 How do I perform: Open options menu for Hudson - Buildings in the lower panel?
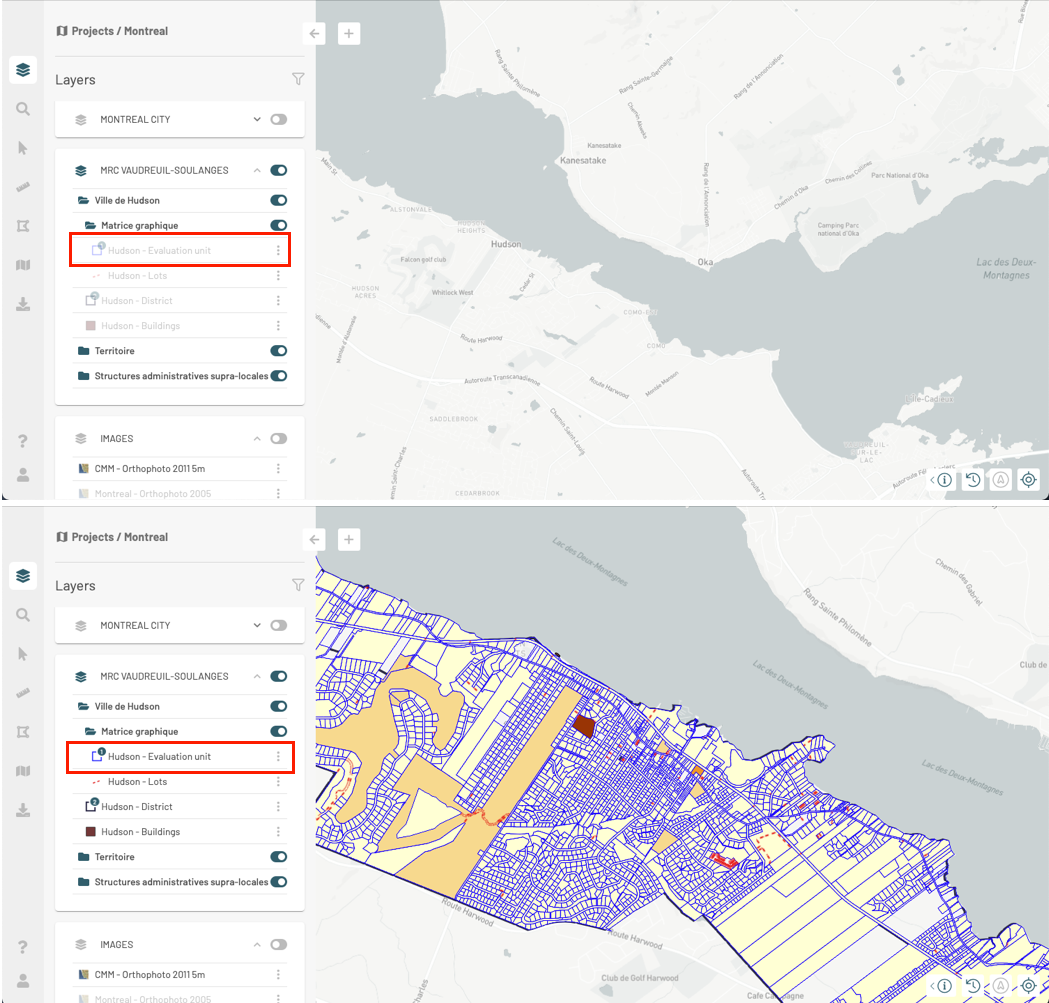click(x=278, y=832)
